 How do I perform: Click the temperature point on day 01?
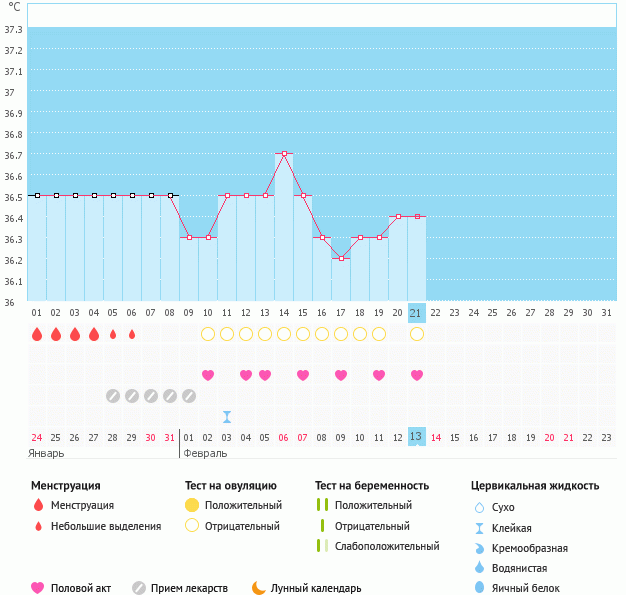click(x=37, y=196)
